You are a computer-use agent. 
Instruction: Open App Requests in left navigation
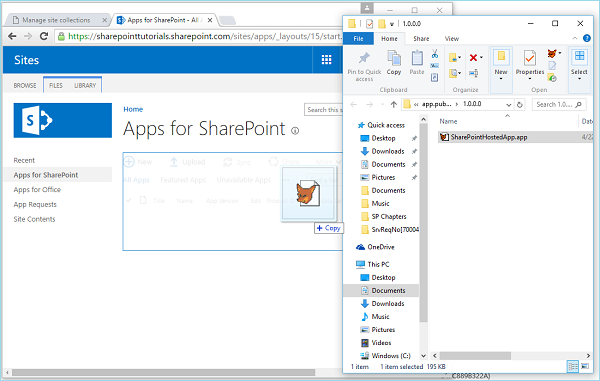(35, 204)
